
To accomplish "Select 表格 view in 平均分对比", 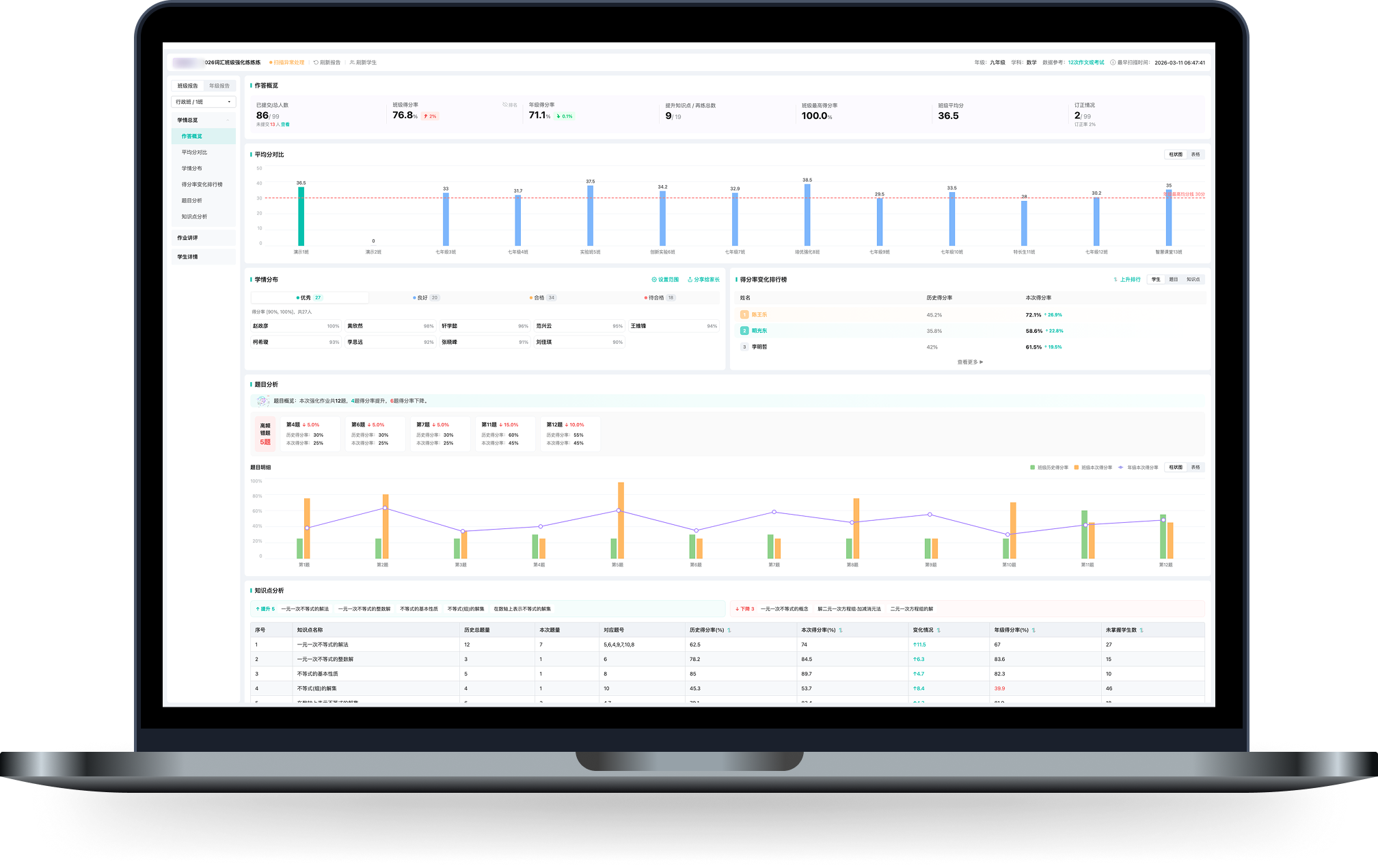I will [x=1195, y=154].
